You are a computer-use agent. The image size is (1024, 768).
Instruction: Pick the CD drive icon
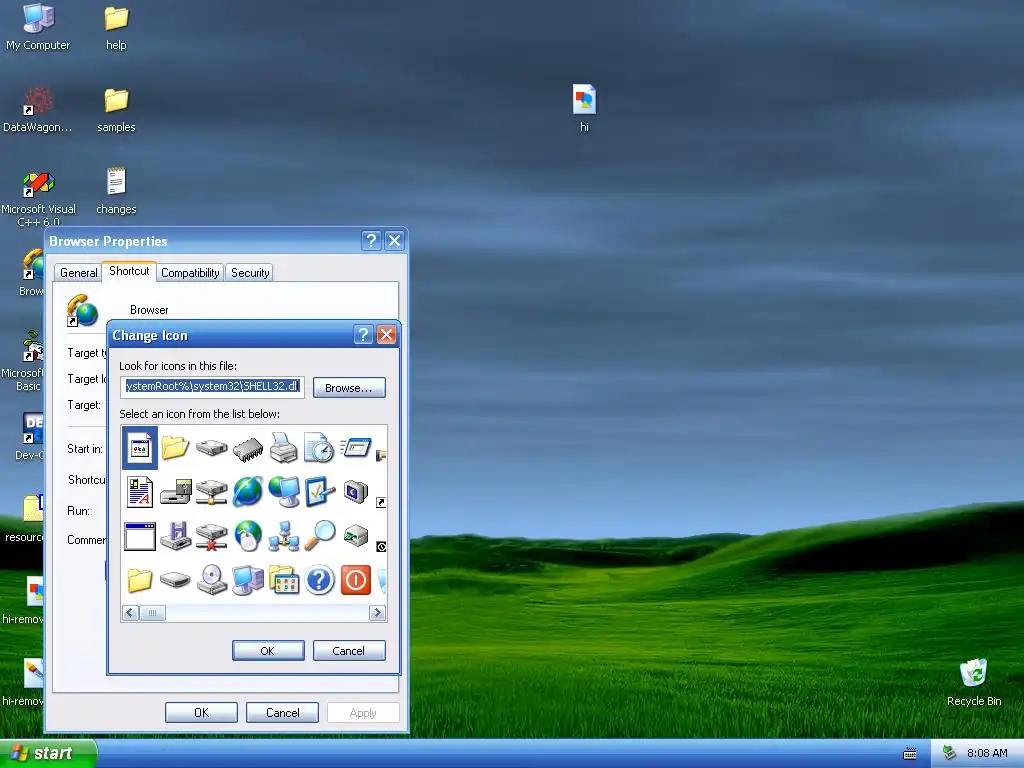[x=212, y=580]
